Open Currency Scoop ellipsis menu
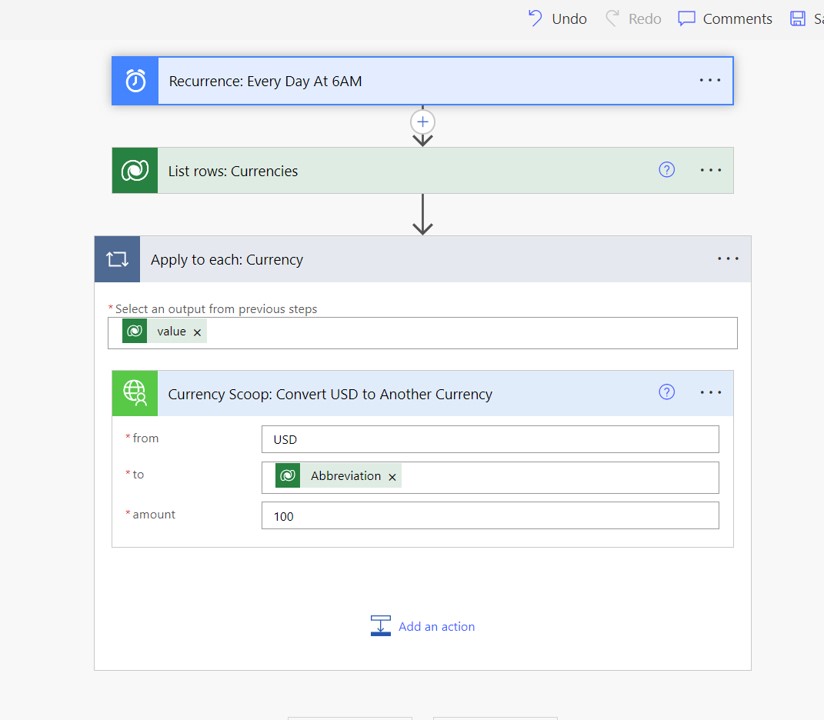 point(710,393)
